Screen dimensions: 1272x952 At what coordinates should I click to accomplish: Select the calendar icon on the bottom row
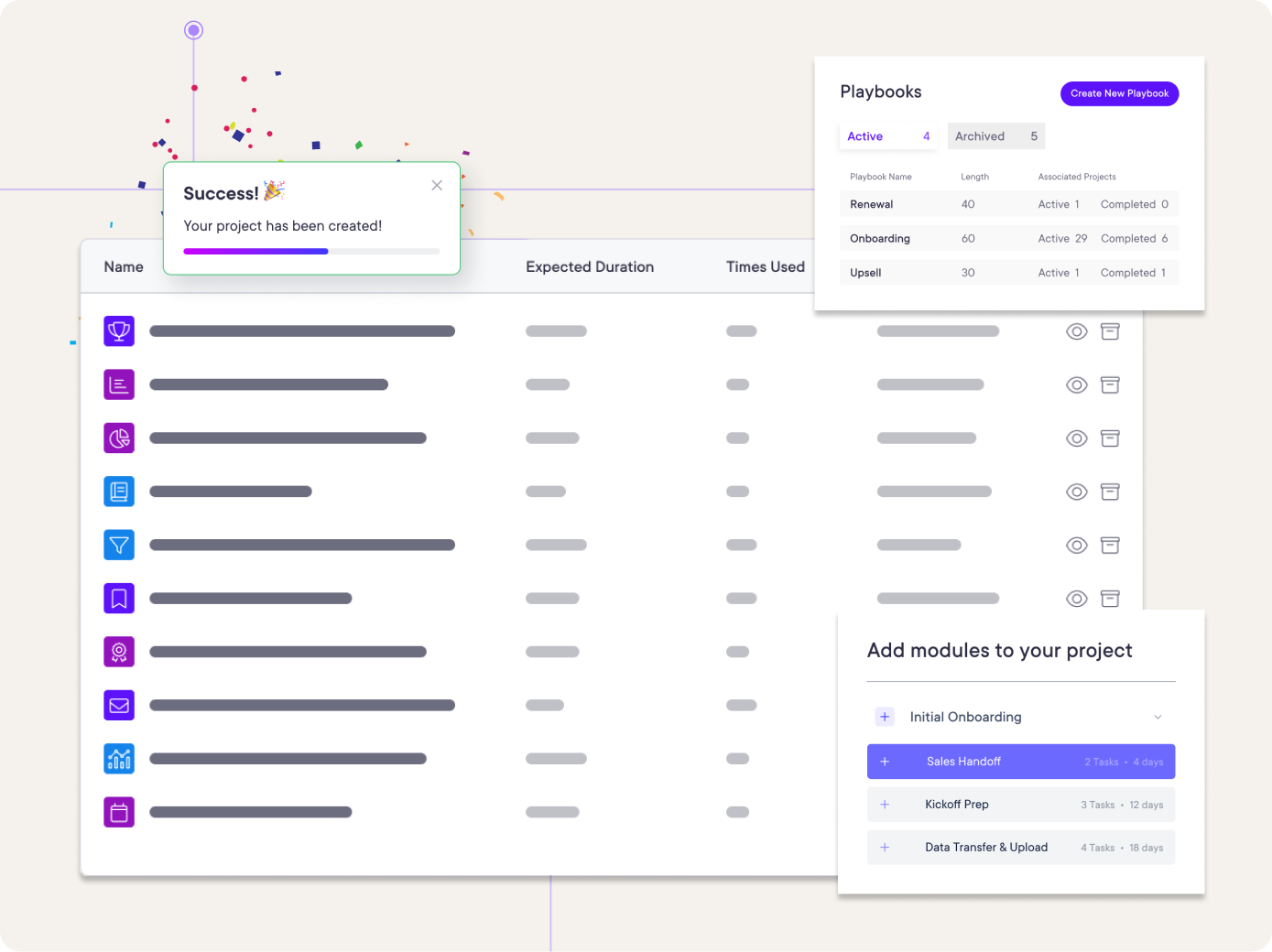tap(119, 812)
